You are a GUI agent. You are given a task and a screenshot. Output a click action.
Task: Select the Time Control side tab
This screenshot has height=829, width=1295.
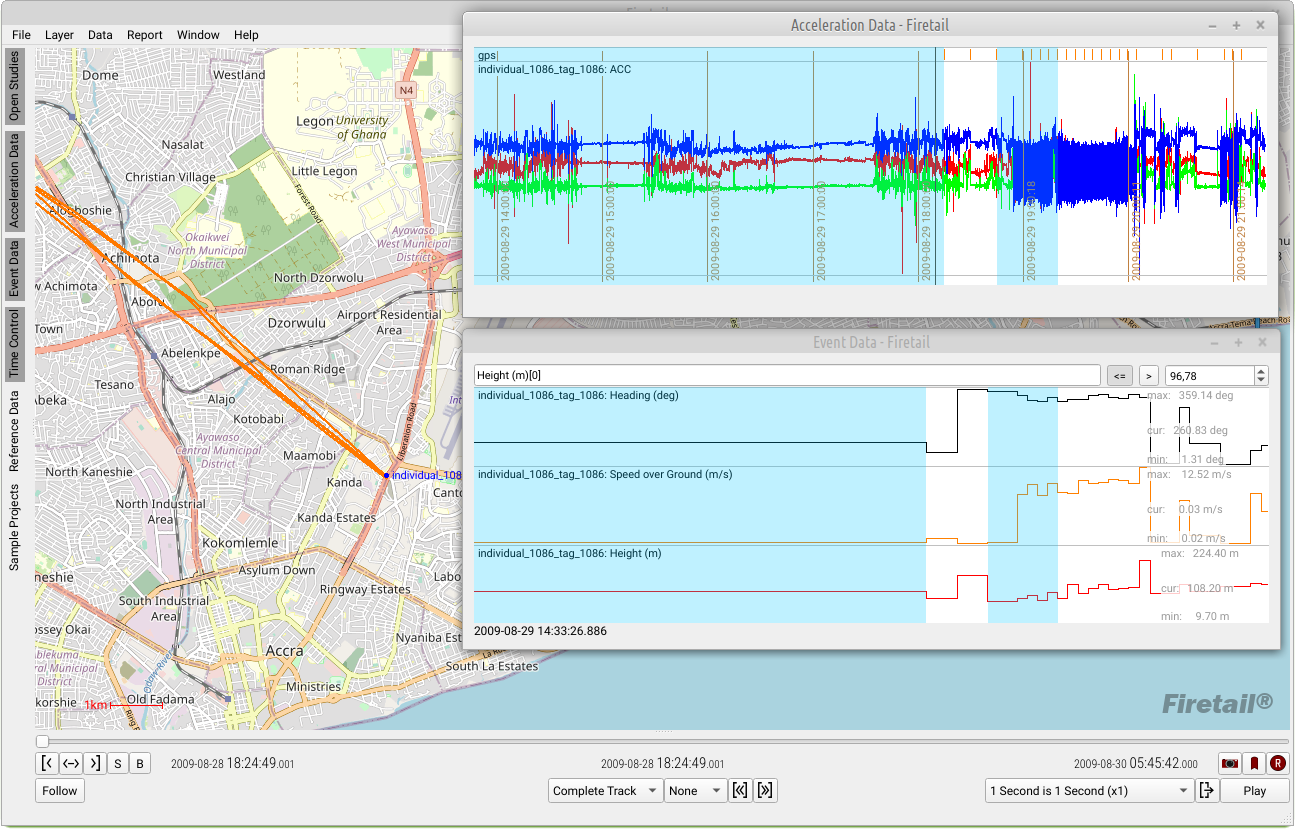[14, 343]
